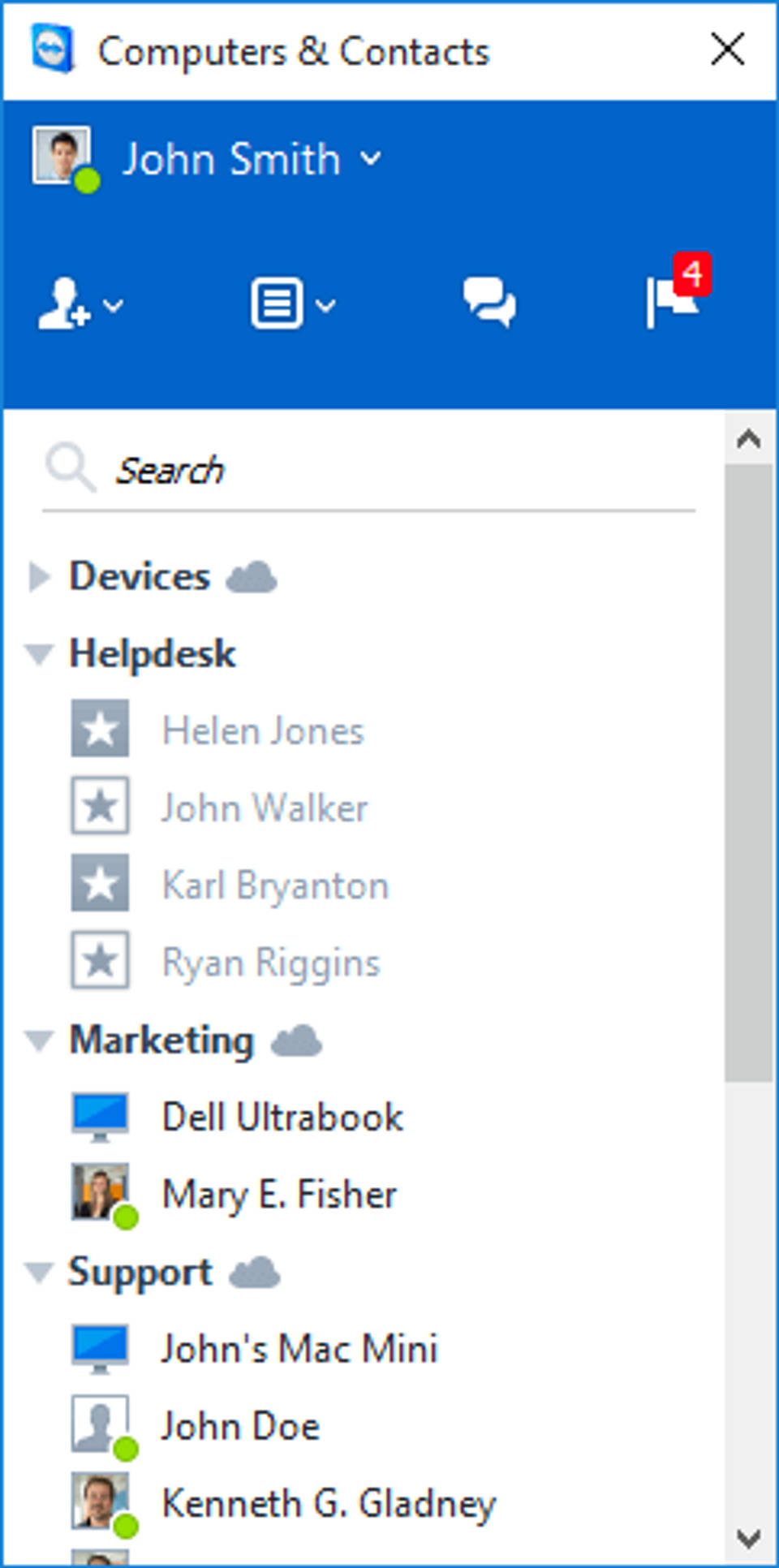Expand the Devices group

pos(38,577)
